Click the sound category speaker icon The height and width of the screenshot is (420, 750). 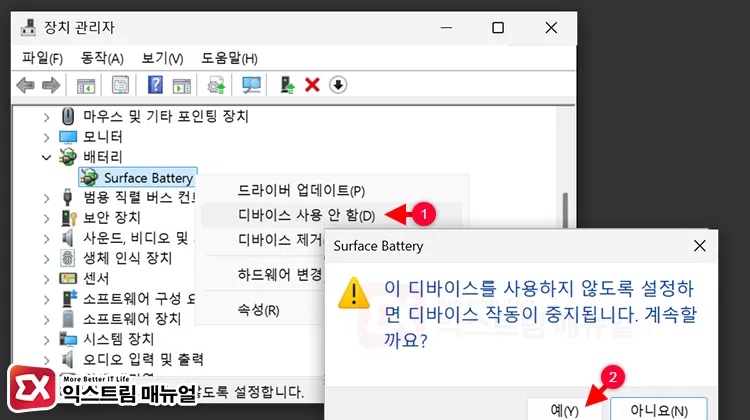coord(67,238)
